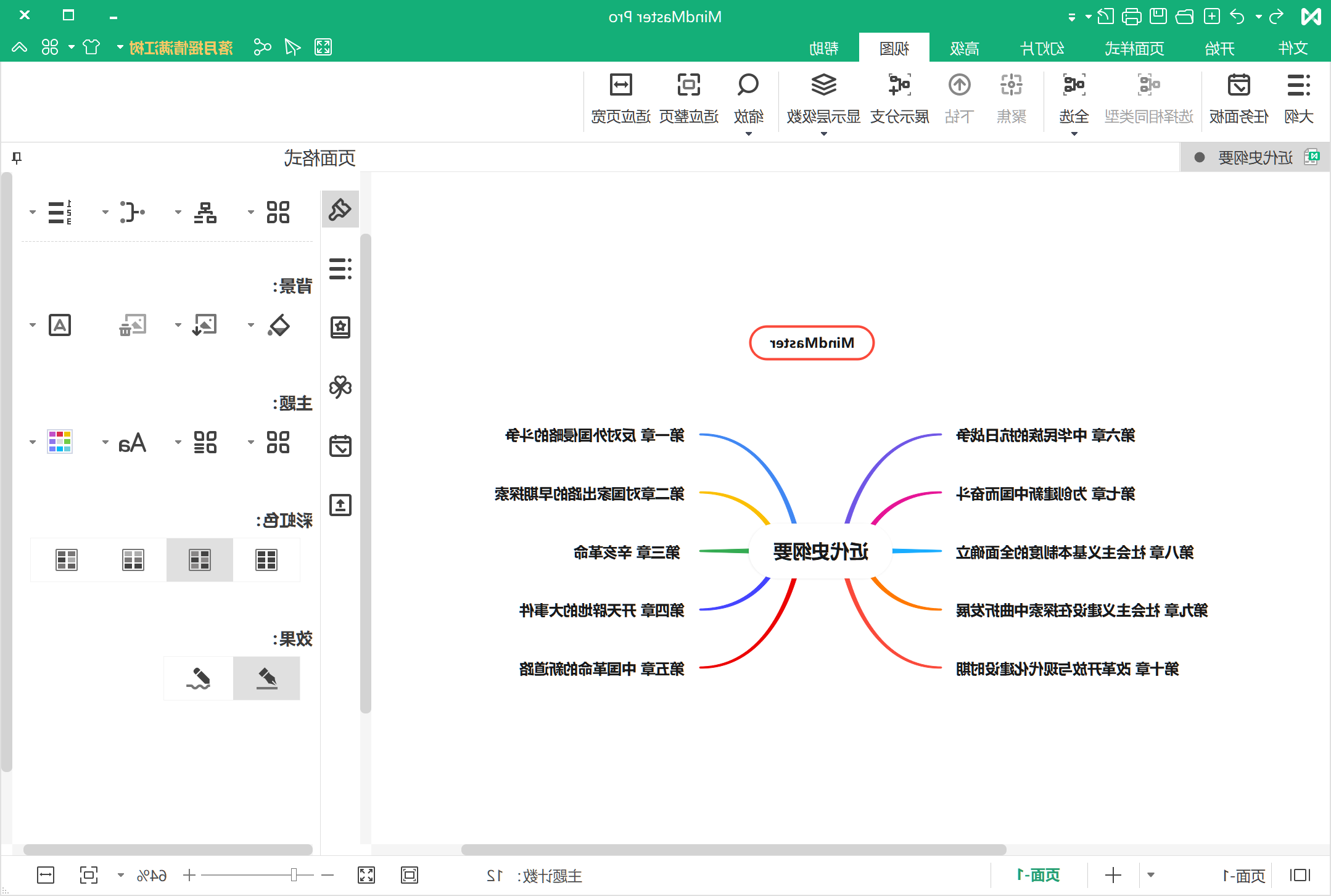Switch to the 开始 tab
This screenshot has width=1331, height=896.
point(1219,48)
